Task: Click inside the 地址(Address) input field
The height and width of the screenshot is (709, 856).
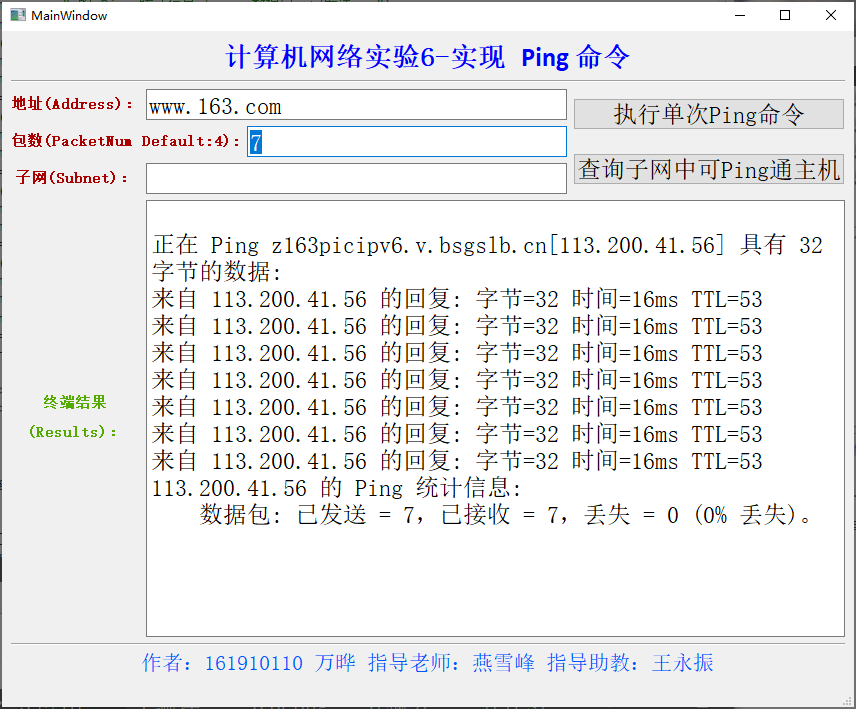Action: click(x=355, y=104)
